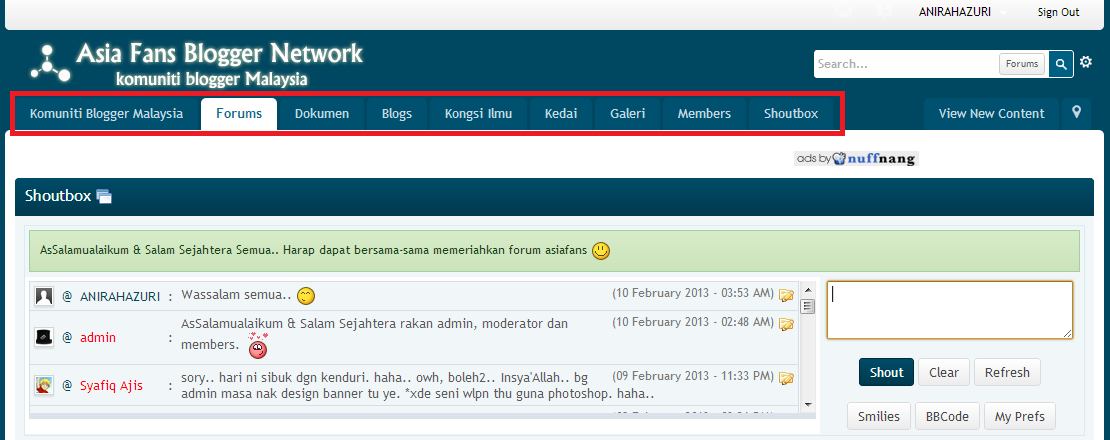Click the Sign Out link

pos(1058,12)
